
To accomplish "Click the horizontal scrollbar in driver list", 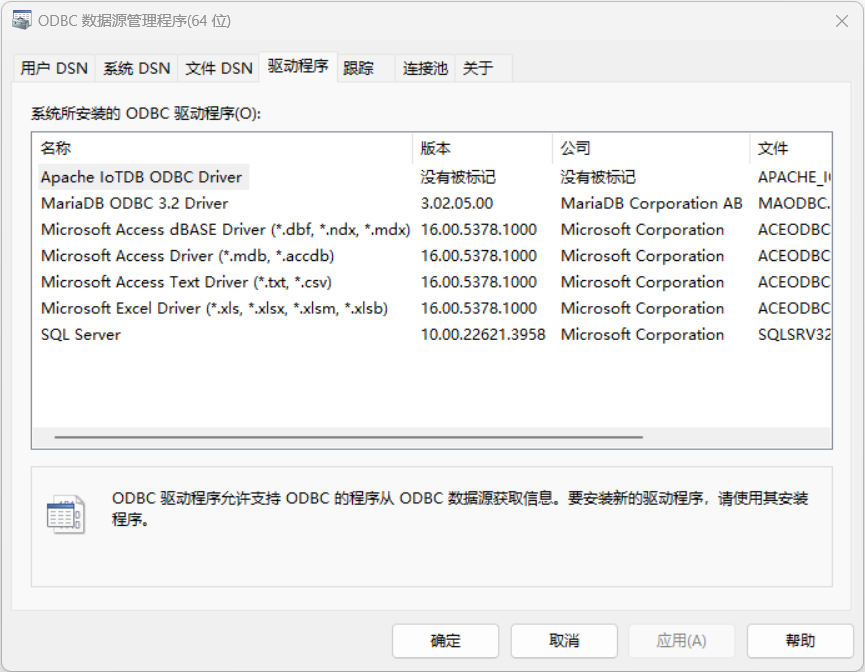I will tap(348, 437).
